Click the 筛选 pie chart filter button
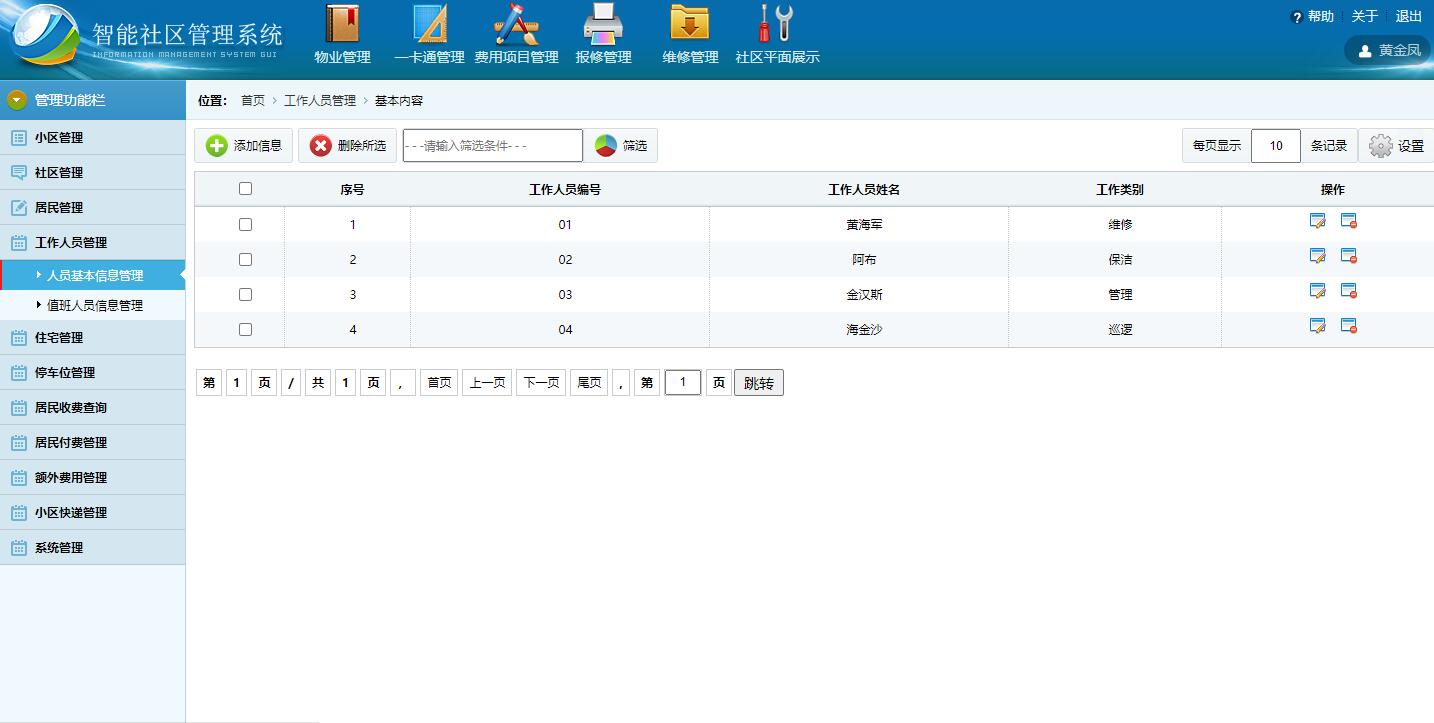1434x723 pixels. click(x=621, y=146)
